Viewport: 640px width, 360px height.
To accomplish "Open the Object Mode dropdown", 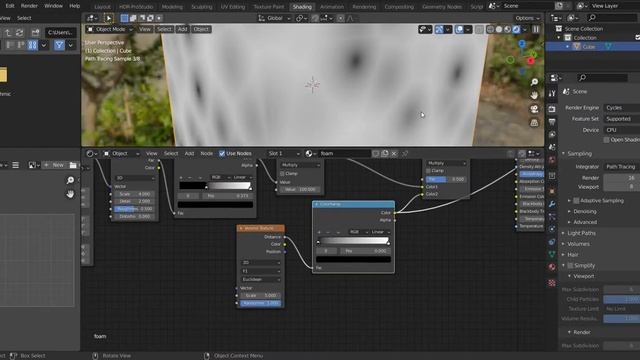I will coord(110,29).
